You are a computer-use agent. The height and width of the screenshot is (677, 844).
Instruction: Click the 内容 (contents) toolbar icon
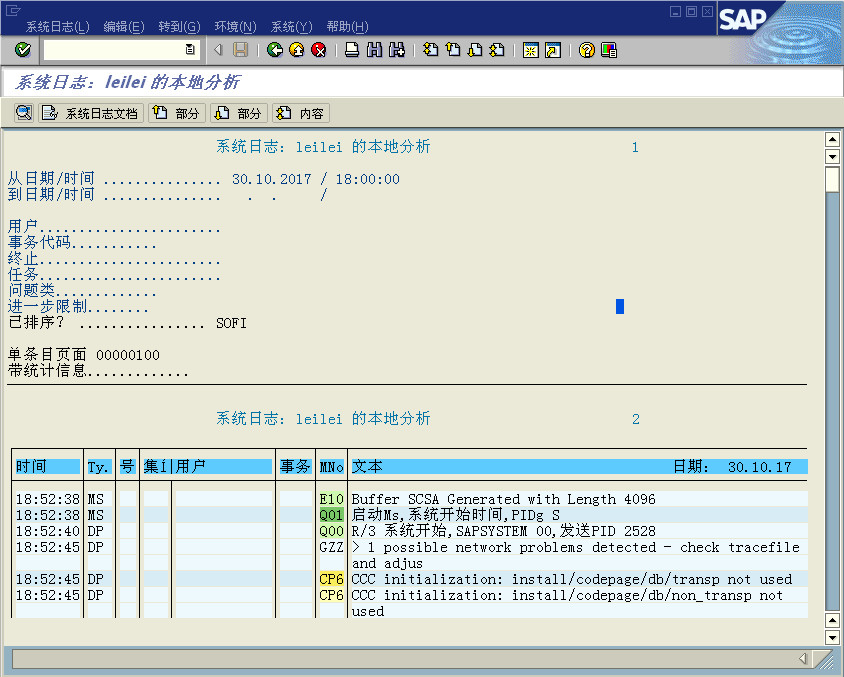point(300,112)
